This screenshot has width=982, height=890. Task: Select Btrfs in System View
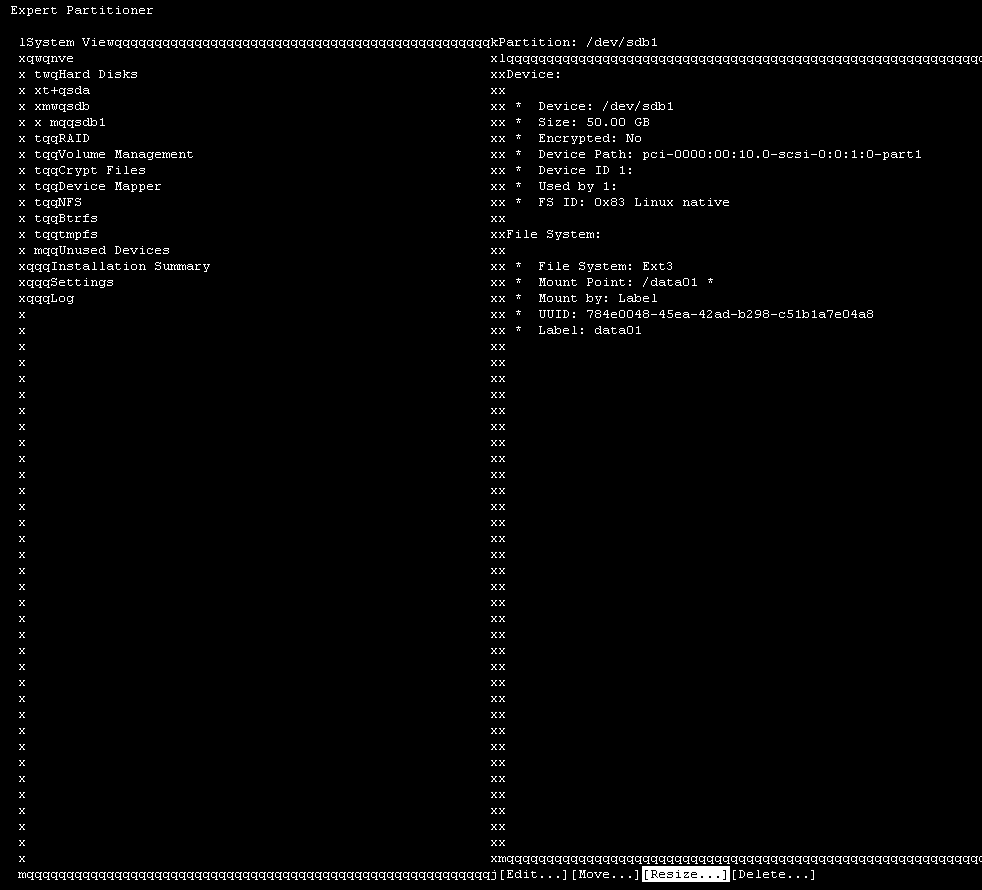point(78,218)
